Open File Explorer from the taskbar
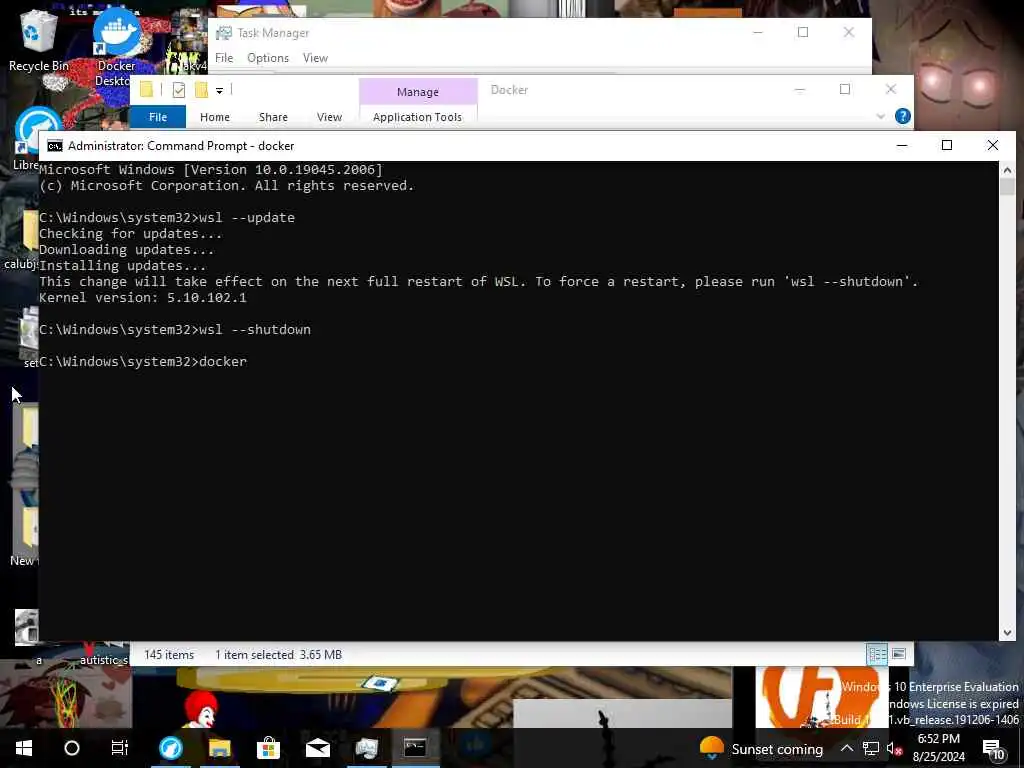This screenshot has height=768, width=1024. [x=220, y=748]
